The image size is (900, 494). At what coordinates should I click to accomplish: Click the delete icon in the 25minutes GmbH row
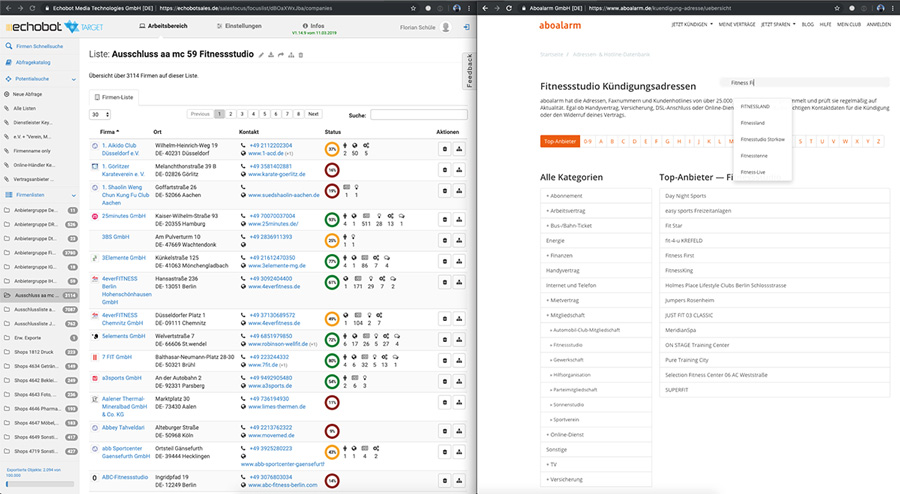(x=444, y=218)
